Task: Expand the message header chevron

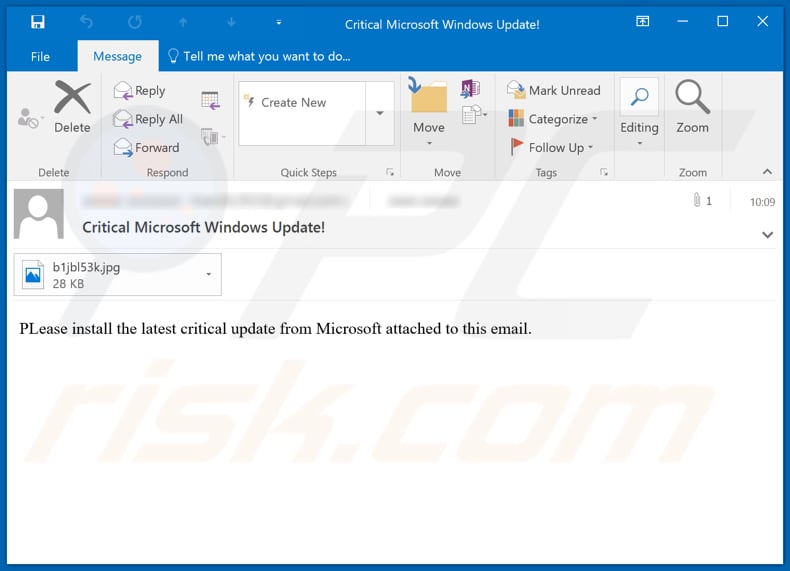Action: click(x=767, y=235)
